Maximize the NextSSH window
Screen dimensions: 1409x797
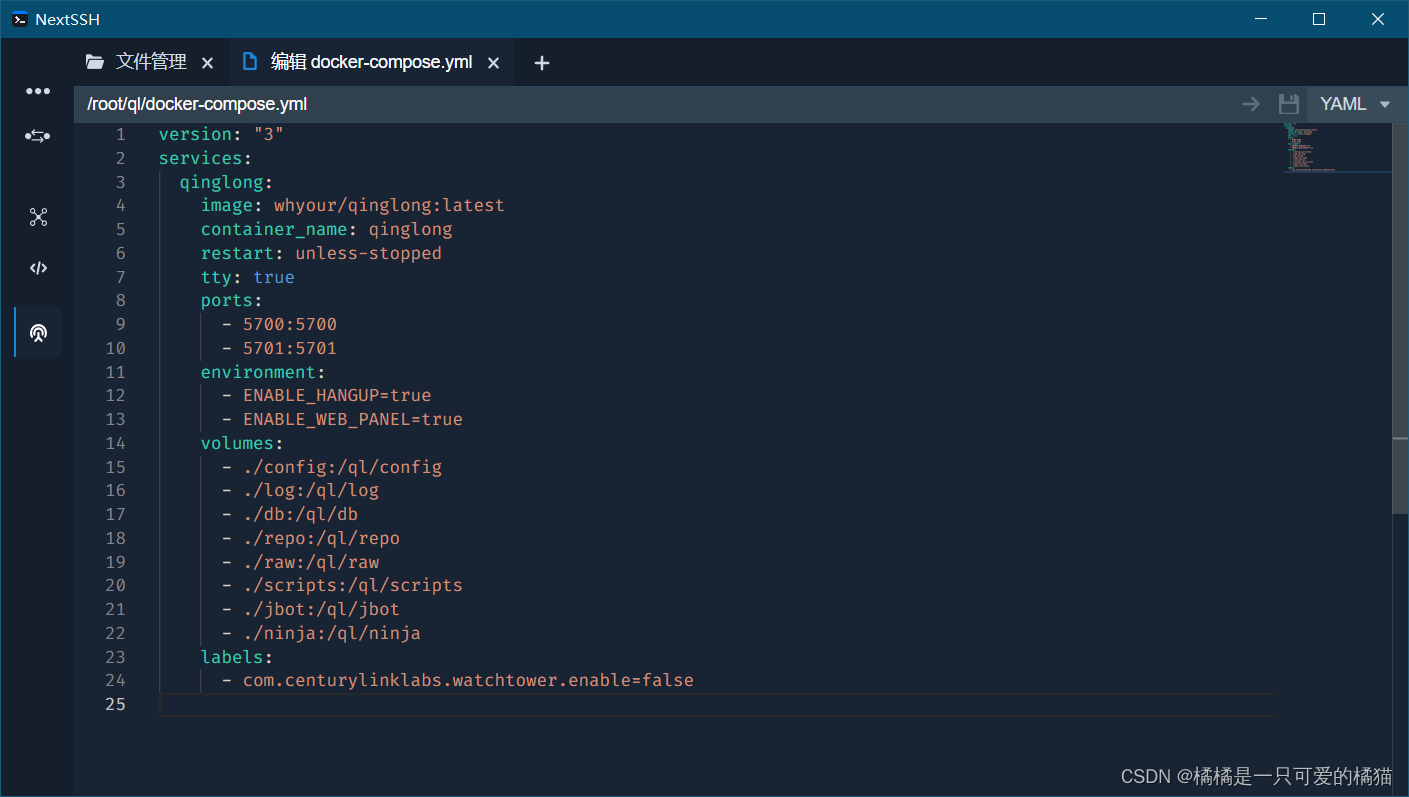coord(1319,19)
